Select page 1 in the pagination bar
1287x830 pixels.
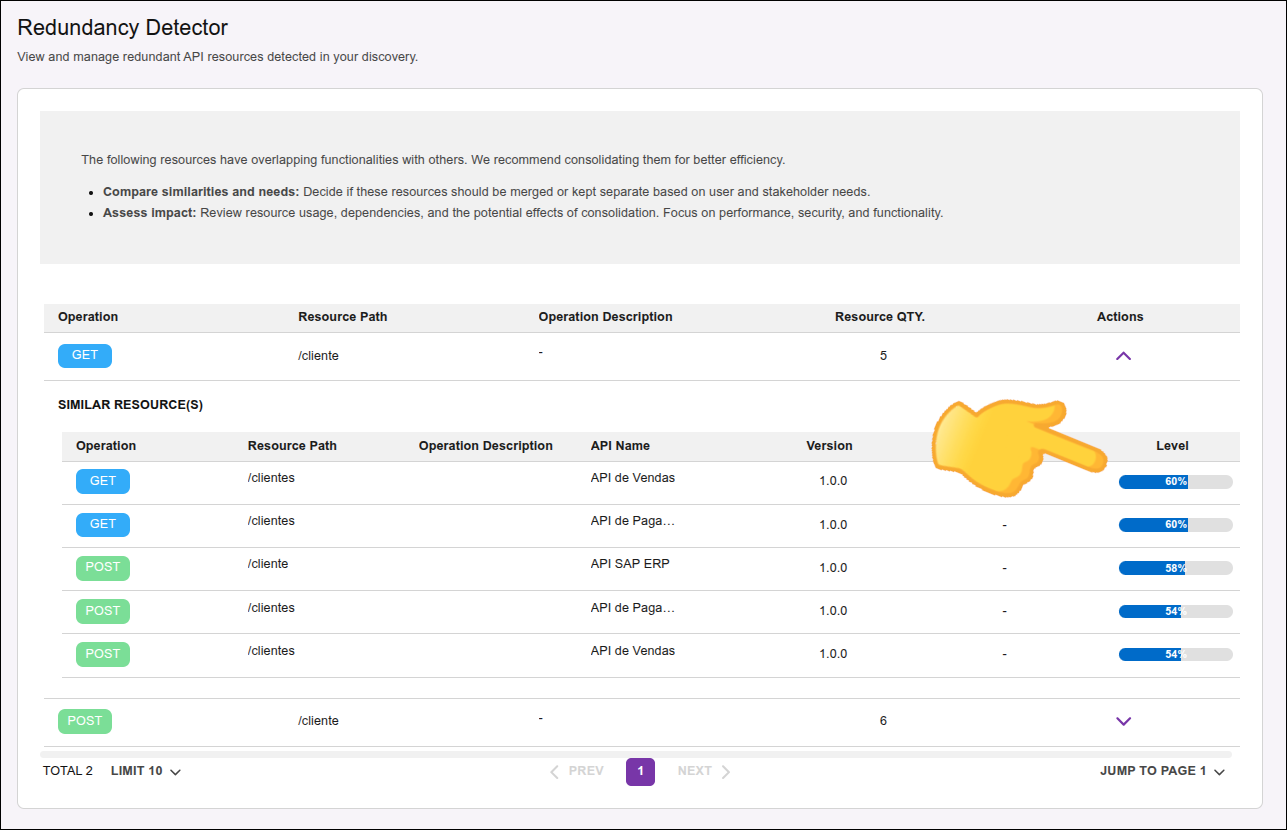point(640,771)
